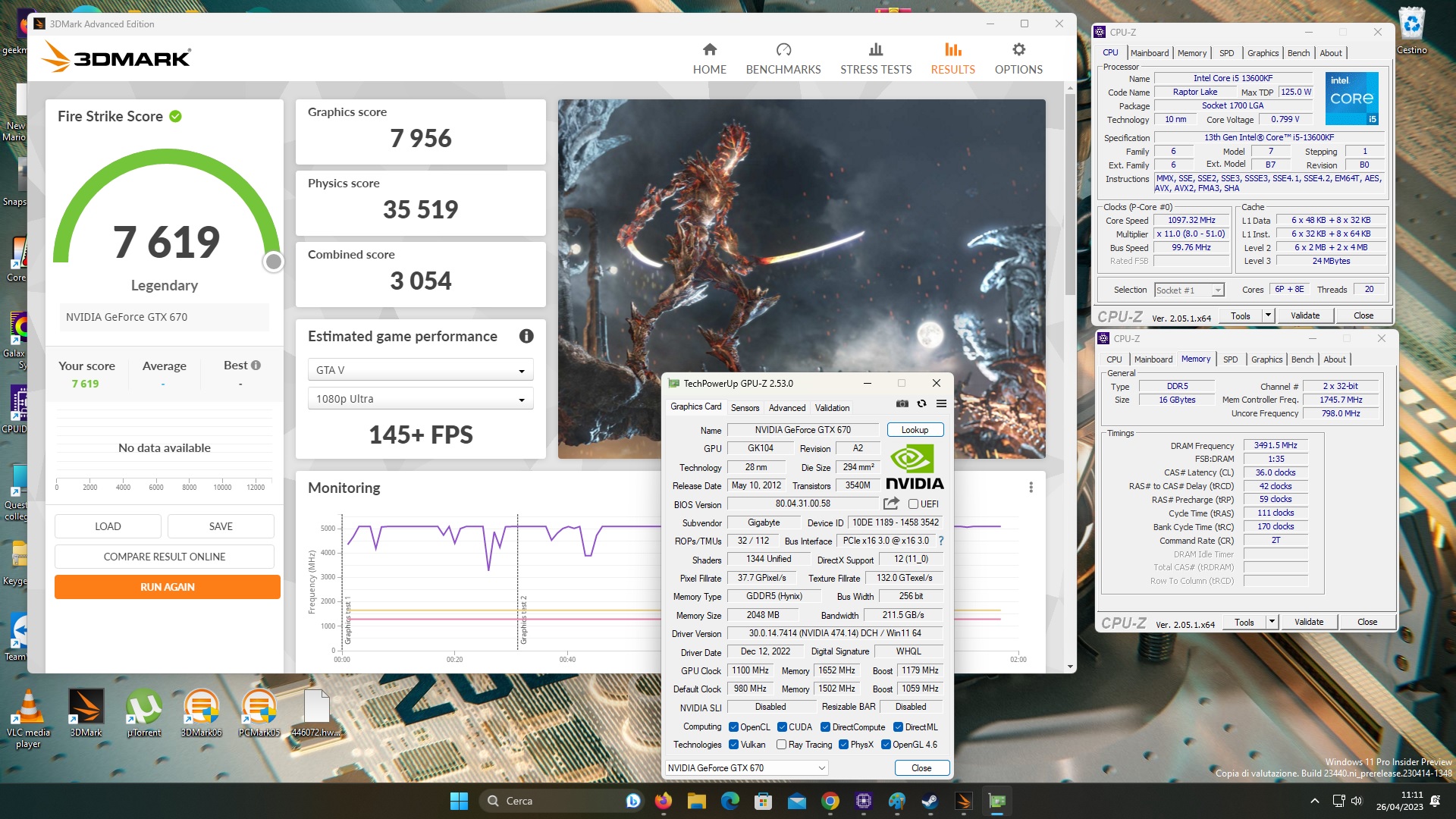The width and height of the screenshot is (1456, 819).
Task: Click the 3DMark results vertical scrollbar
Action: (x=1070, y=194)
